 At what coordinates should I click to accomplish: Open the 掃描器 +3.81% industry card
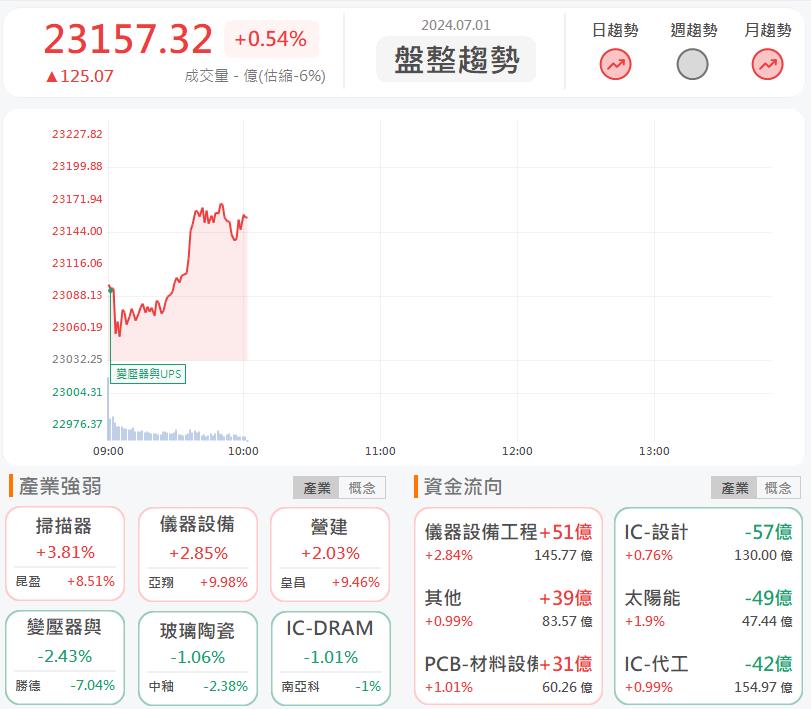65,554
